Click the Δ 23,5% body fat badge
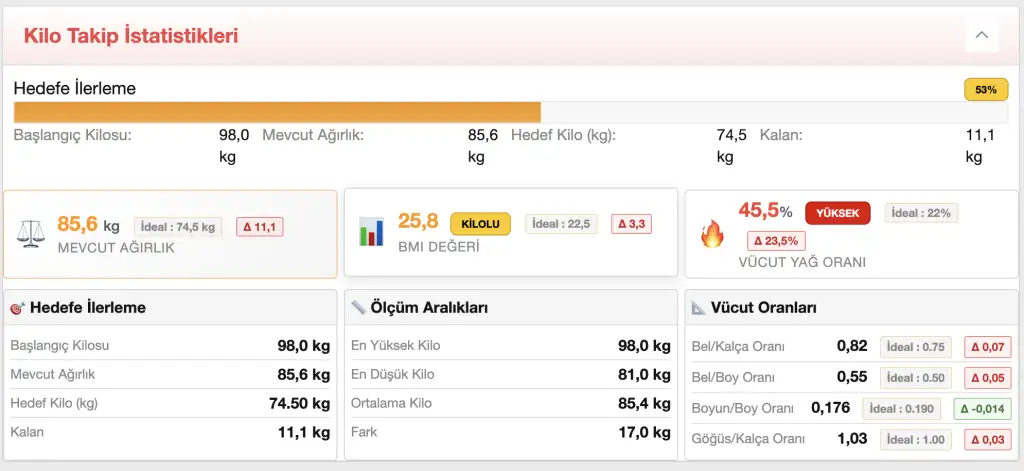 pos(775,240)
